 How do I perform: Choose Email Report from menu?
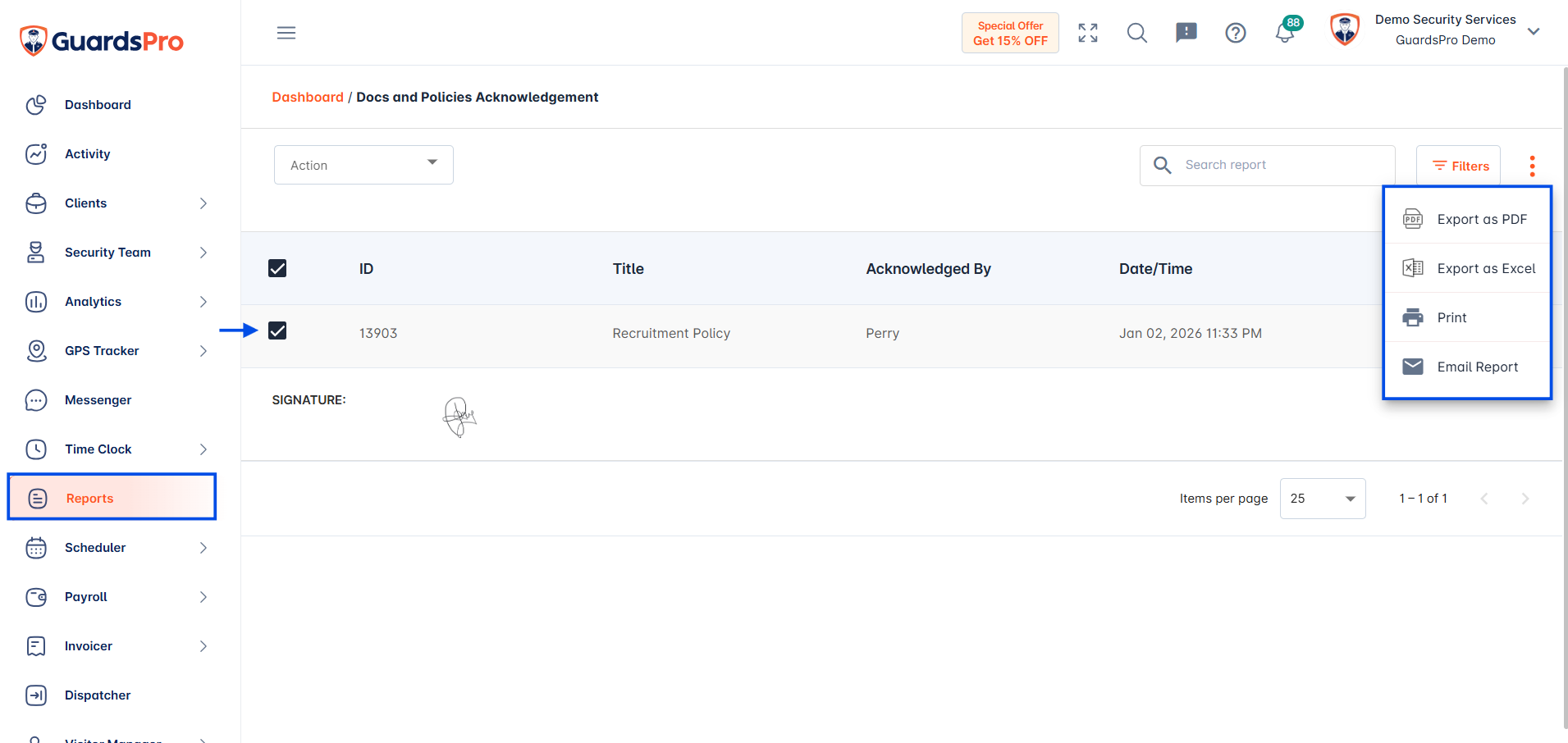coord(1467,367)
